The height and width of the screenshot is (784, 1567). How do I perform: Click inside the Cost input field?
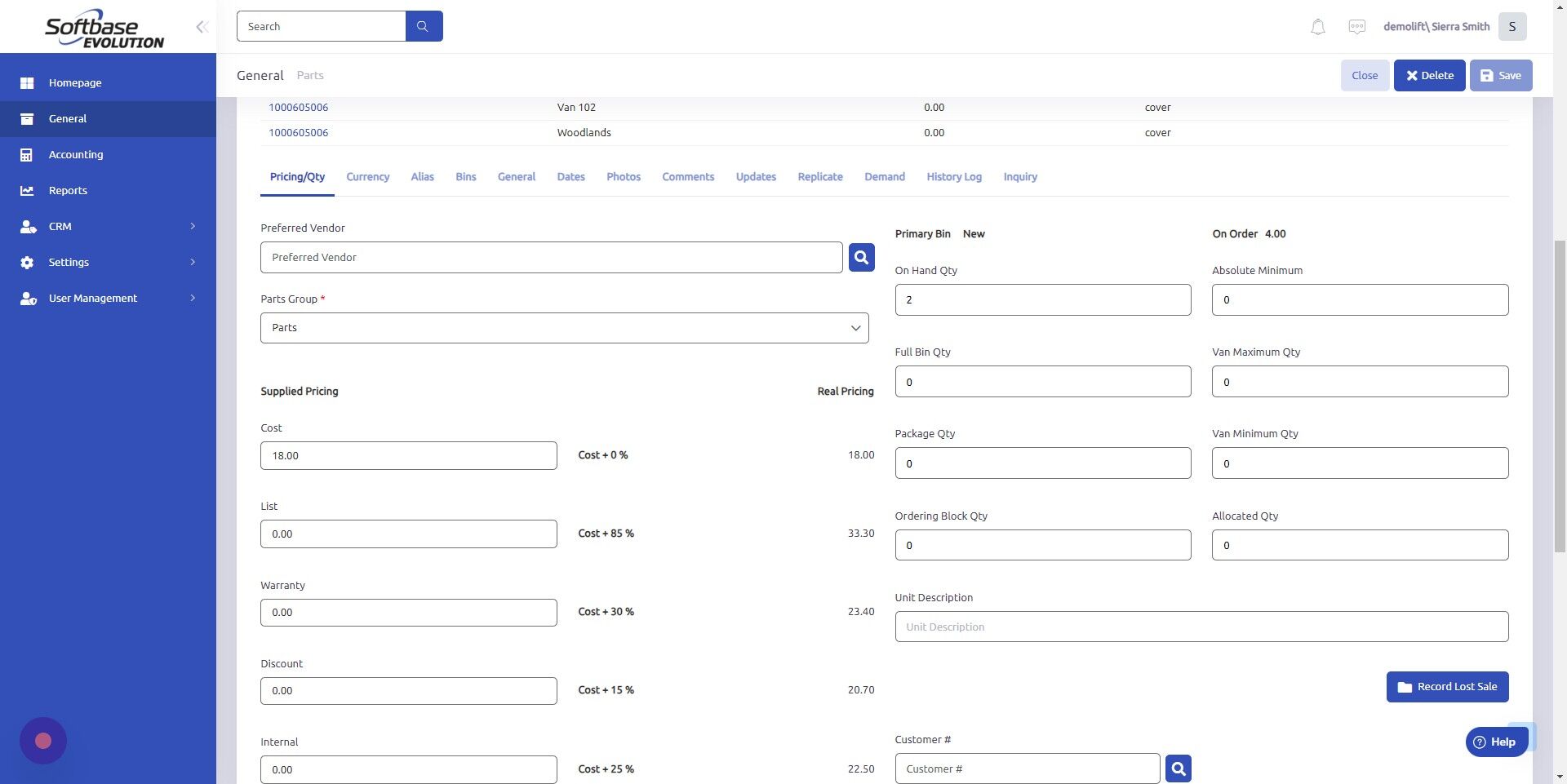tap(408, 455)
